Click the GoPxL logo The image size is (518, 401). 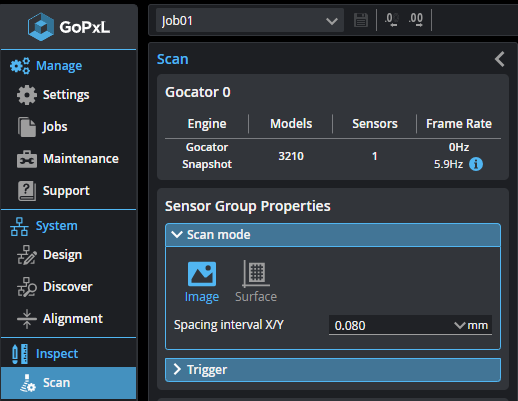click(69, 27)
